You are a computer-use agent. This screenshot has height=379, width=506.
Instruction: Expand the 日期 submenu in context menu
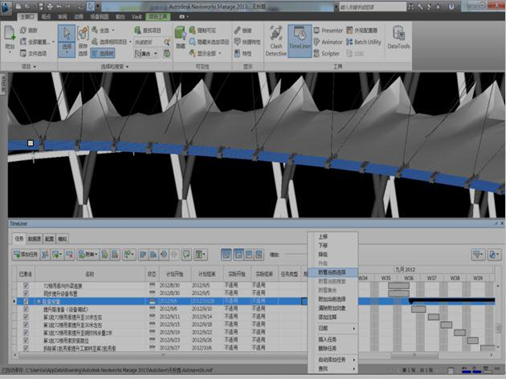(333, 328)
